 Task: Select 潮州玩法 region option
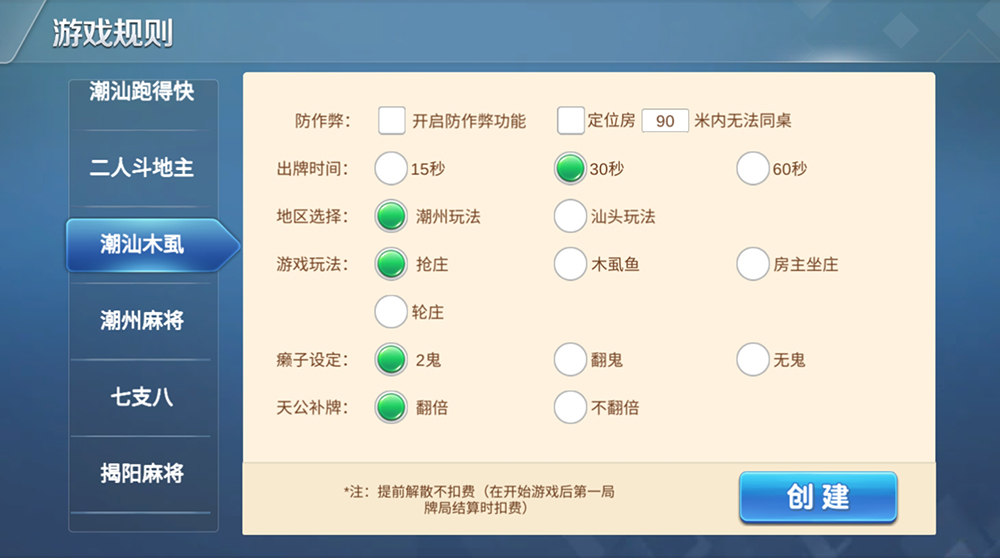391,216
